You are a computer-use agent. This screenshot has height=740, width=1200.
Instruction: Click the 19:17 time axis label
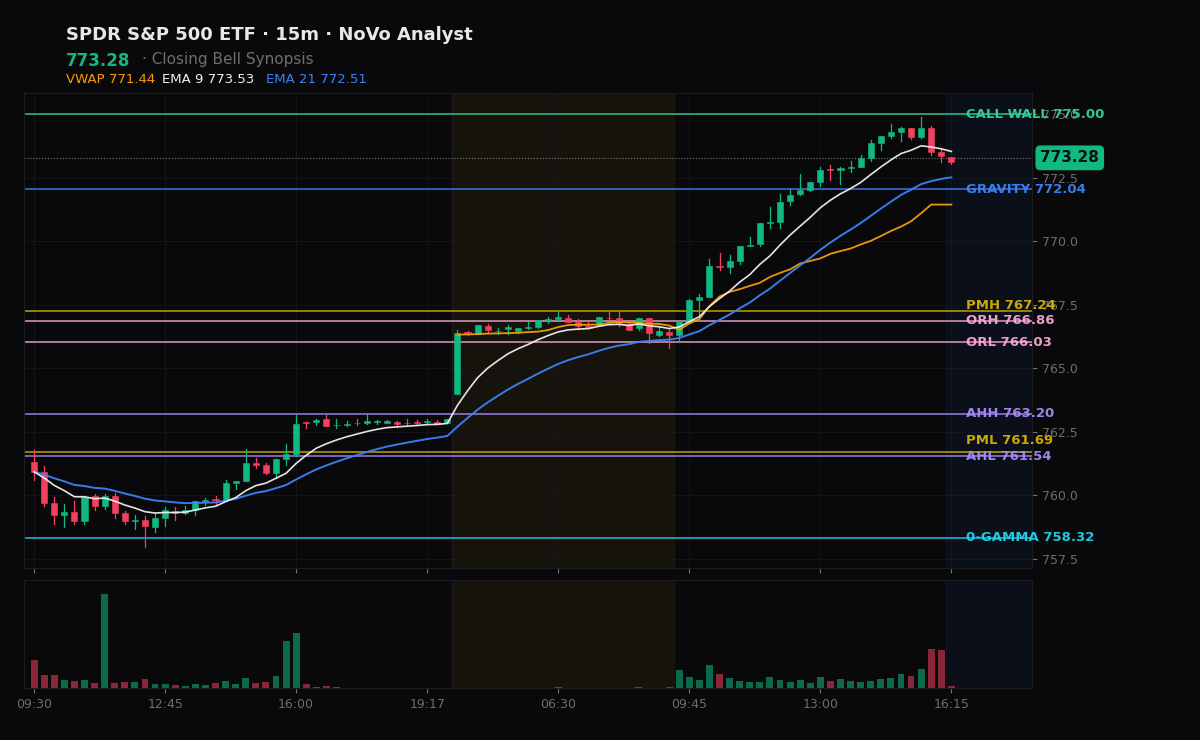[427, 704]
